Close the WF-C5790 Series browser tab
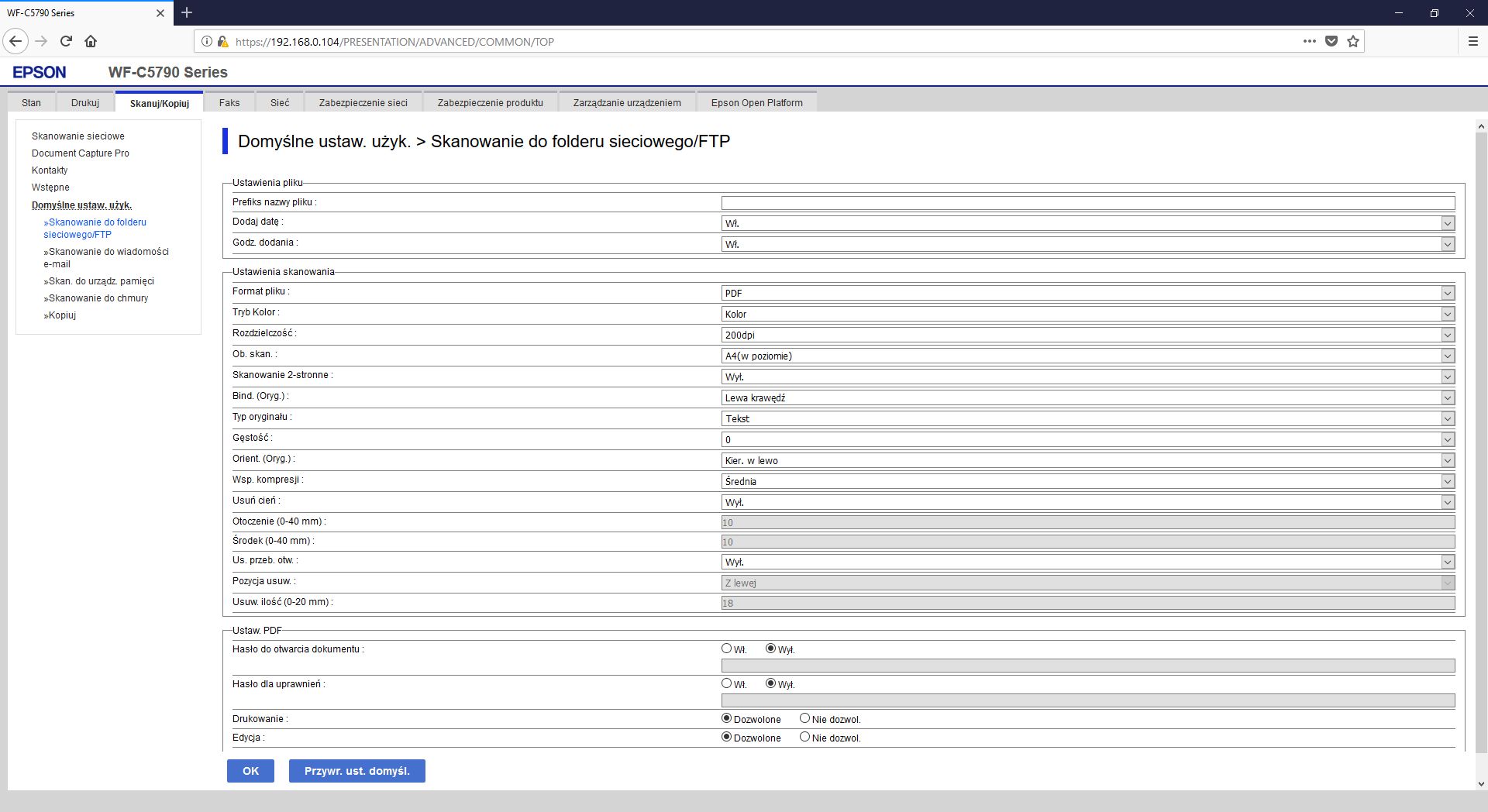This screenshot has height=812, width=1488. (160, 13)
